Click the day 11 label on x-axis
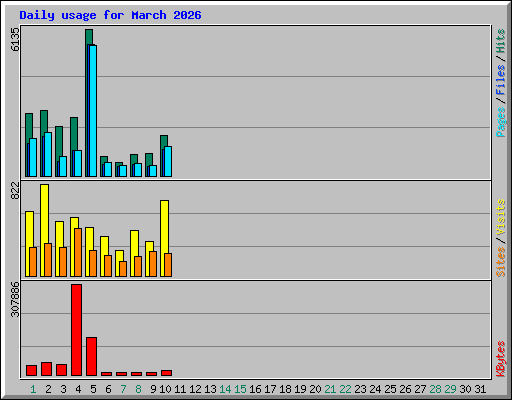The height and width of the screenshot is (400, 512). 180,389
